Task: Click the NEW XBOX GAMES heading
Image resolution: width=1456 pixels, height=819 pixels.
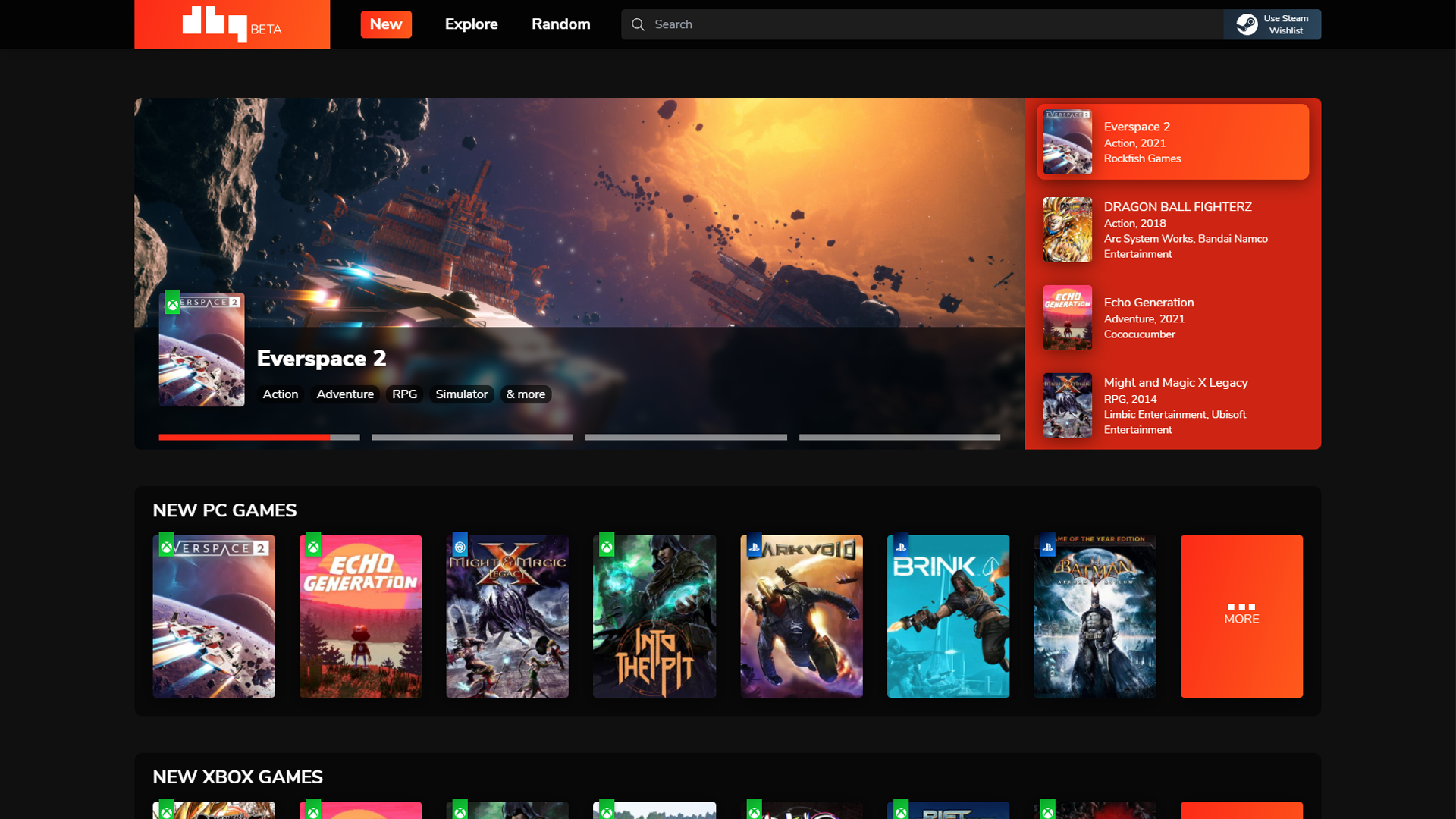Action: point(237,777)
